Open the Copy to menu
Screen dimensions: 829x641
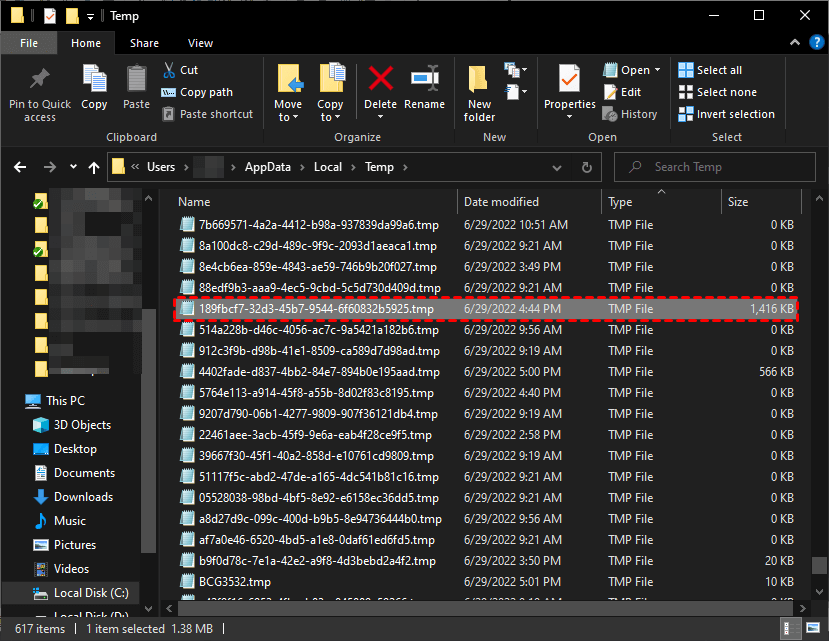330,93
